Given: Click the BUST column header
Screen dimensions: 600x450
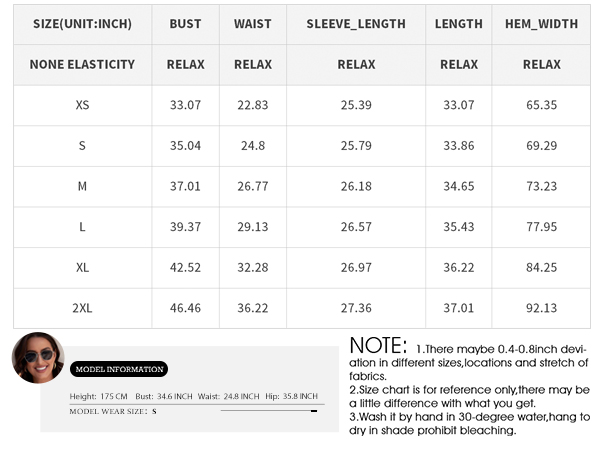Looking at the screenshot, I should (185, 24).
